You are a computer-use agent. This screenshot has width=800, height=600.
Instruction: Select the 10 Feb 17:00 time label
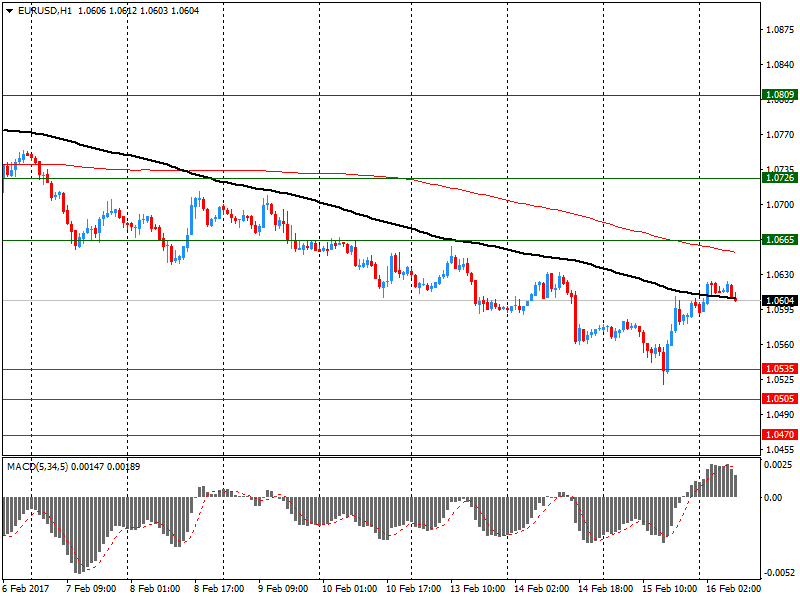[414, 588]
